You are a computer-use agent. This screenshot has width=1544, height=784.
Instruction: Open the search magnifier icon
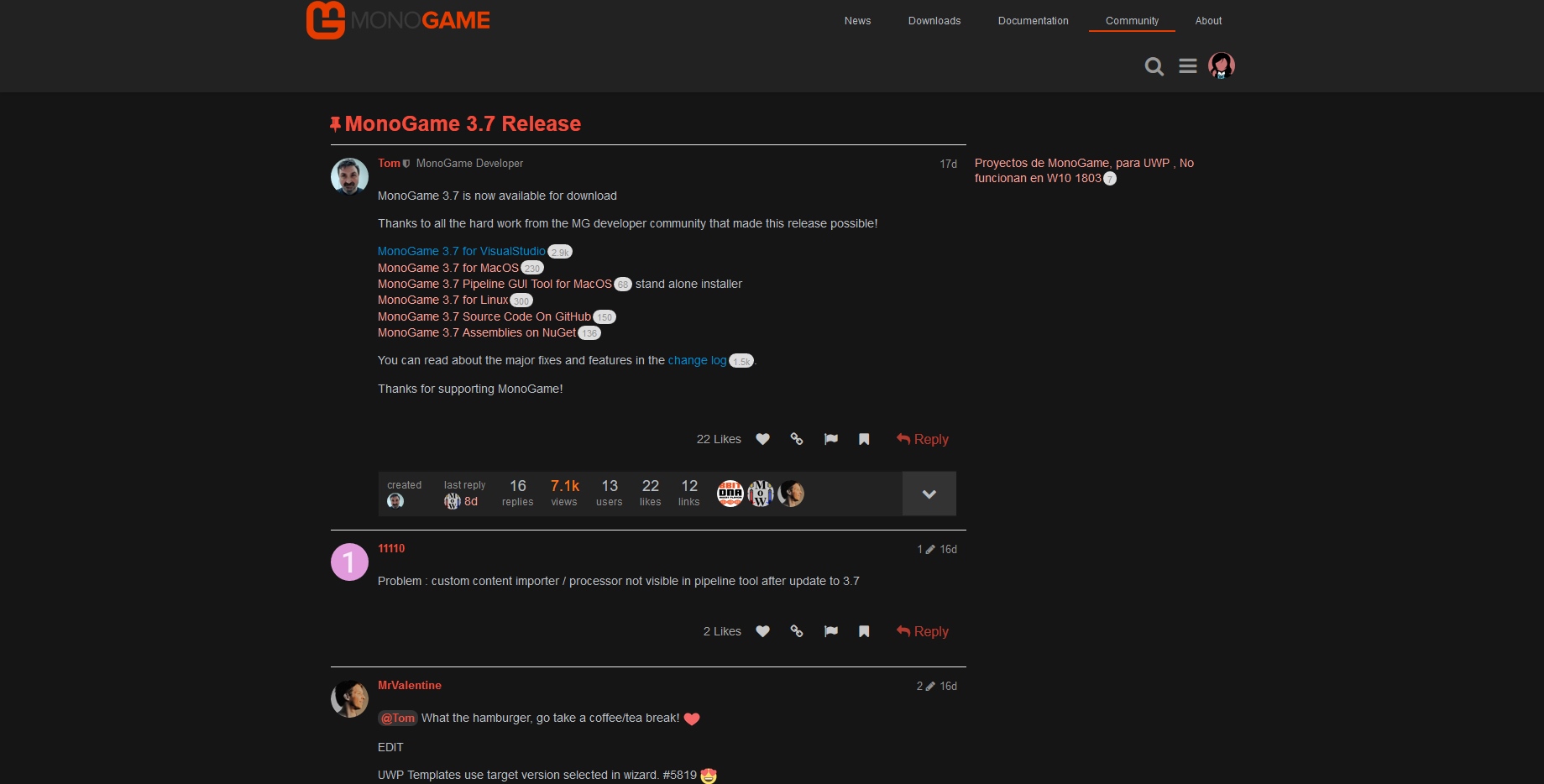coord(1154,66)
